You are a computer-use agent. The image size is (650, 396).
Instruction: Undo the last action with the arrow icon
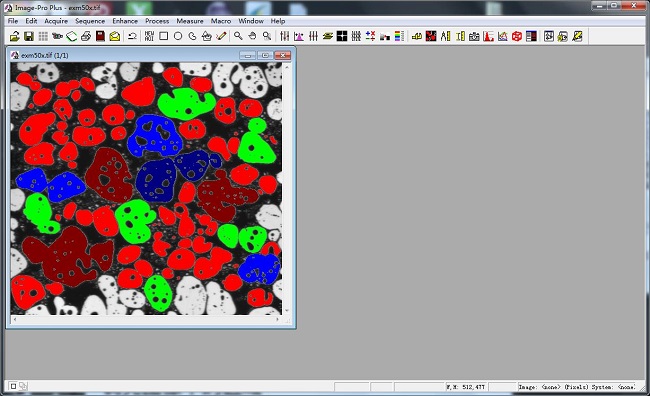click(x=132, y=36)
